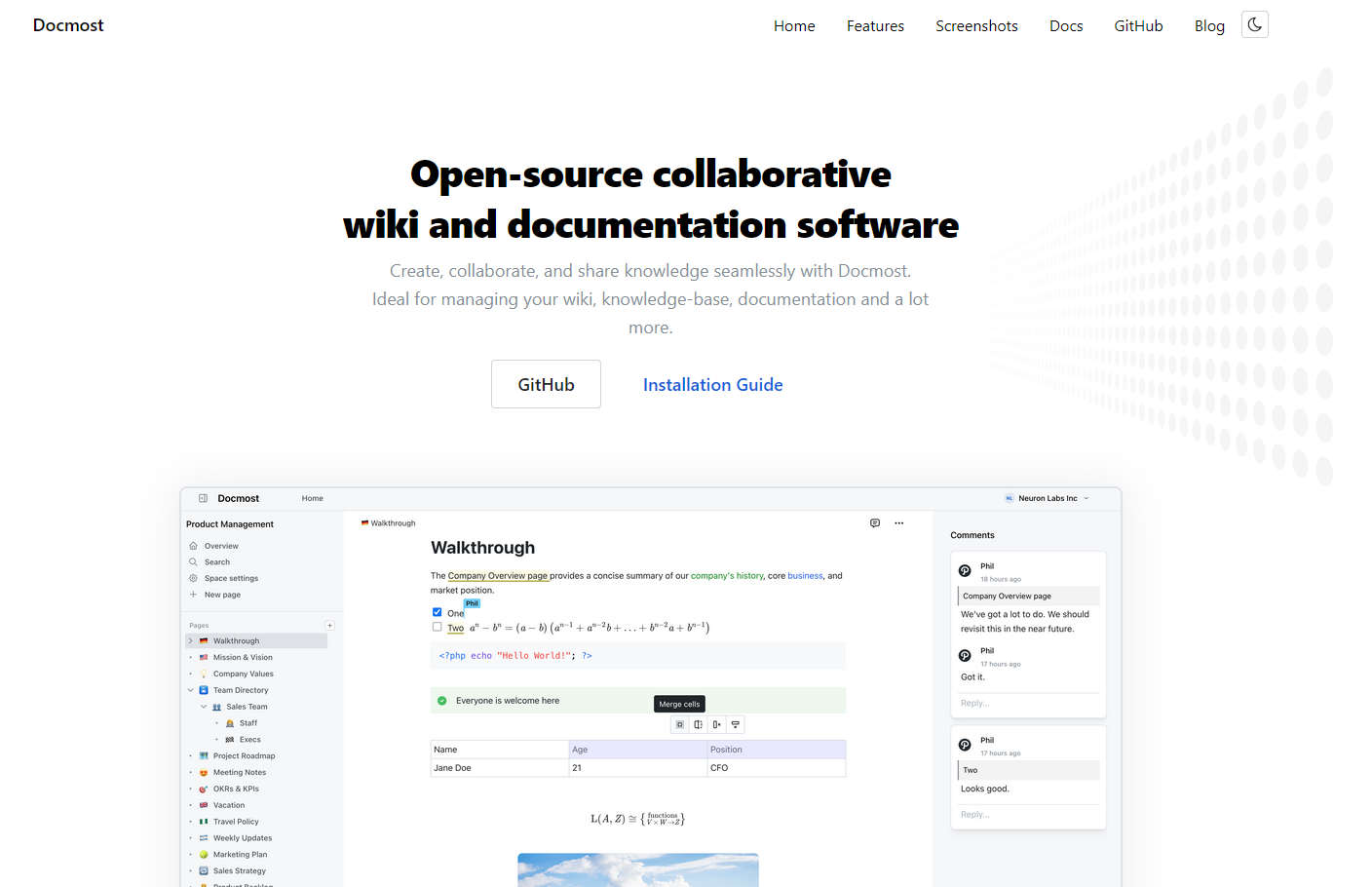Screen dimensions: 1372x887
Task: Click the Product Management space title
Action: click(x=230, y=524)
